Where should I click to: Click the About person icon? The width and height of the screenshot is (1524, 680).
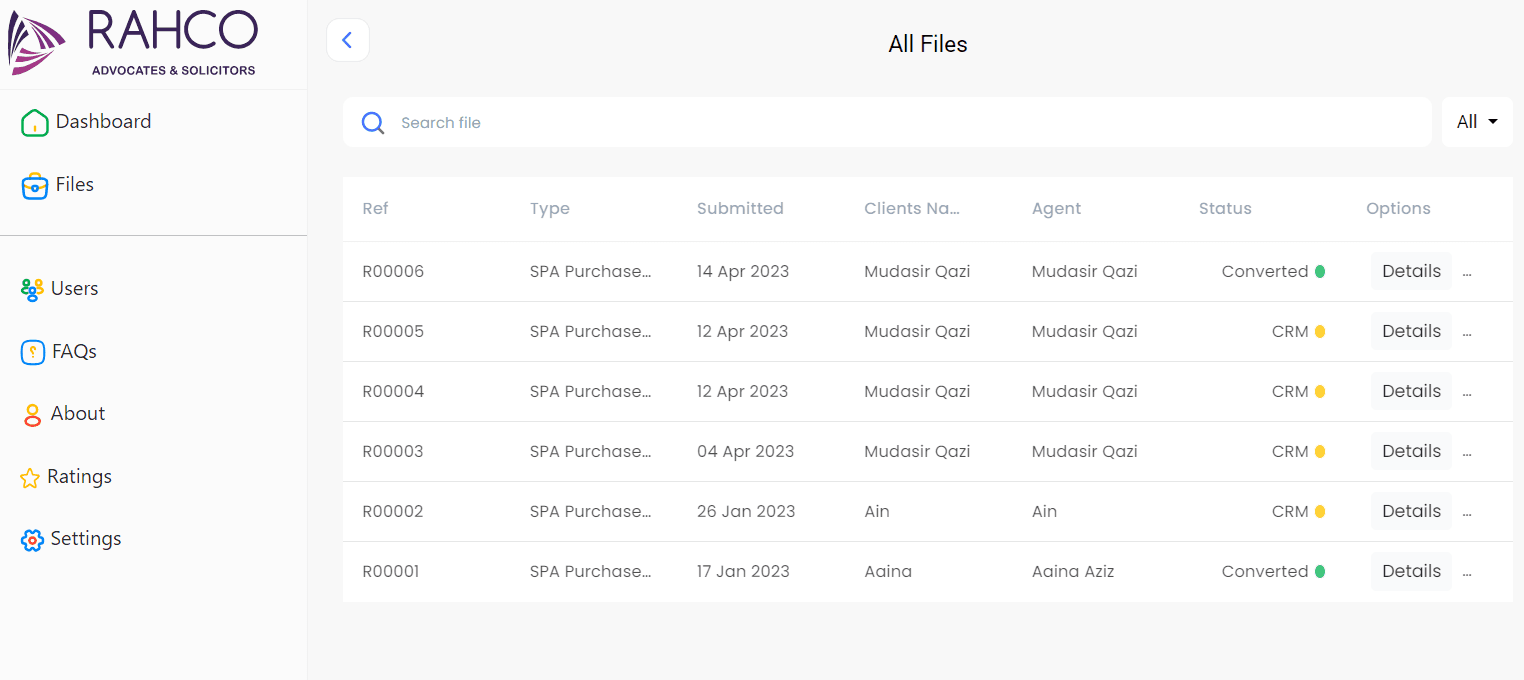33,415
